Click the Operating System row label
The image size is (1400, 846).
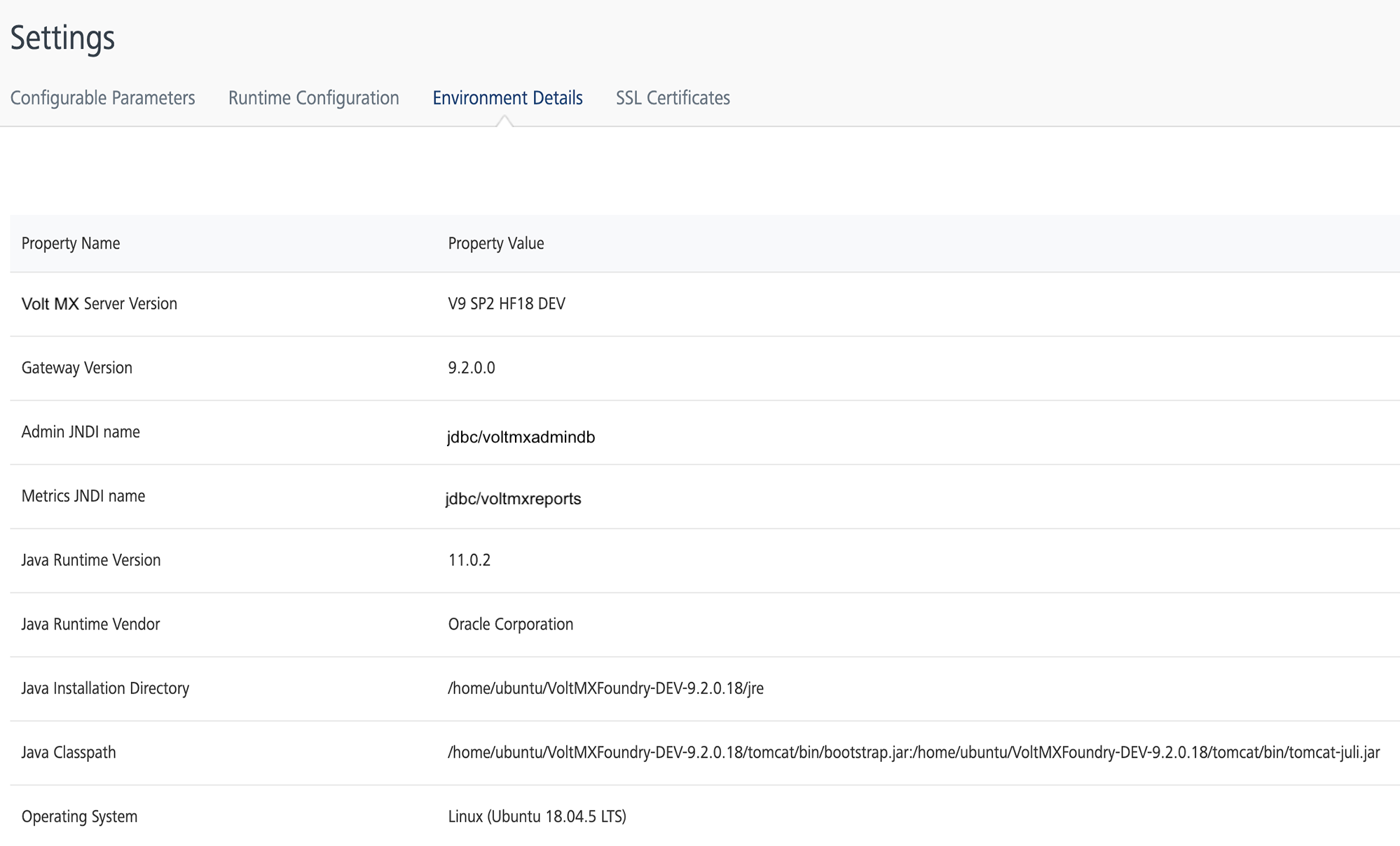[x=79, y=817]
